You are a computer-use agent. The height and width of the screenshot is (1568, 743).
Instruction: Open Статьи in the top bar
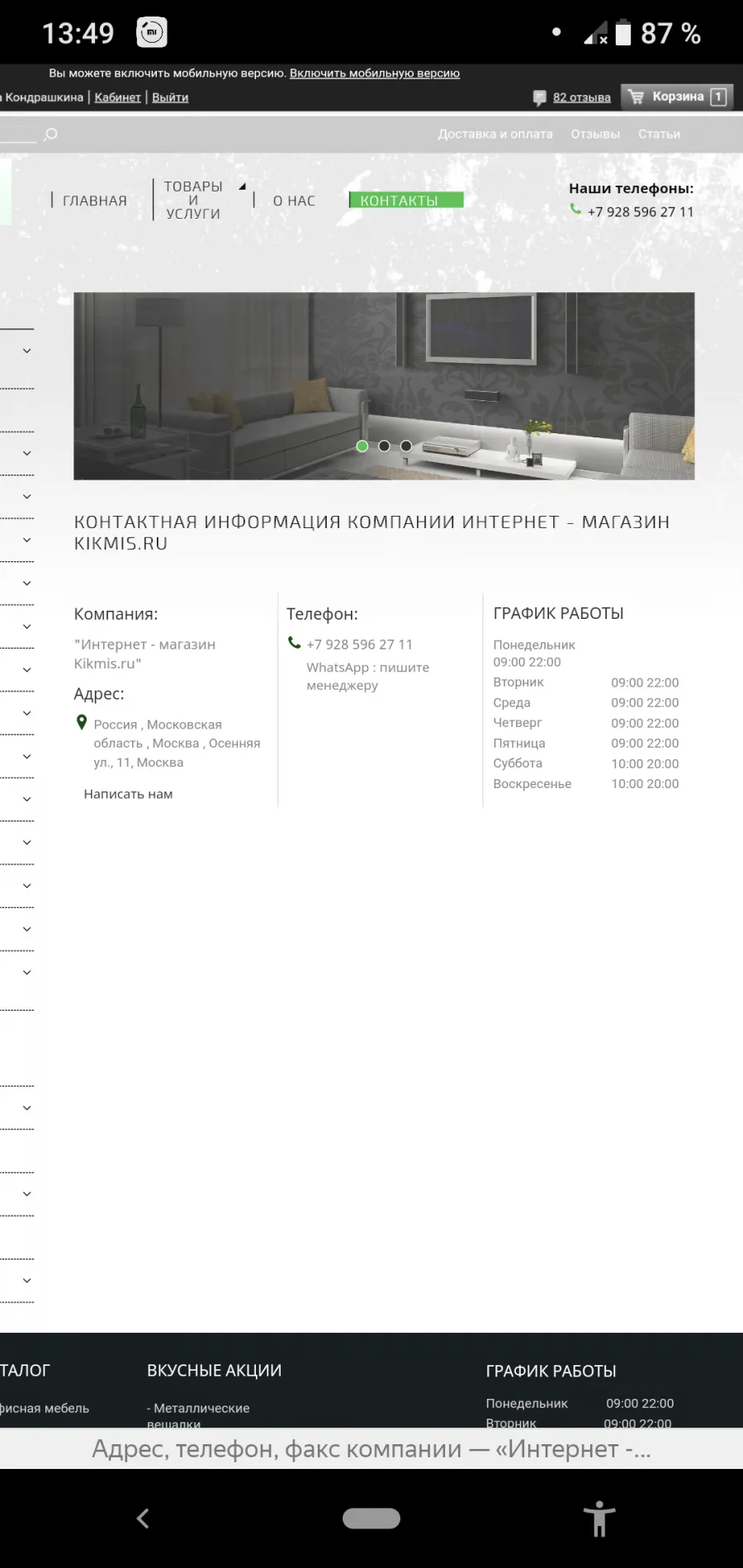click(659, 134)
